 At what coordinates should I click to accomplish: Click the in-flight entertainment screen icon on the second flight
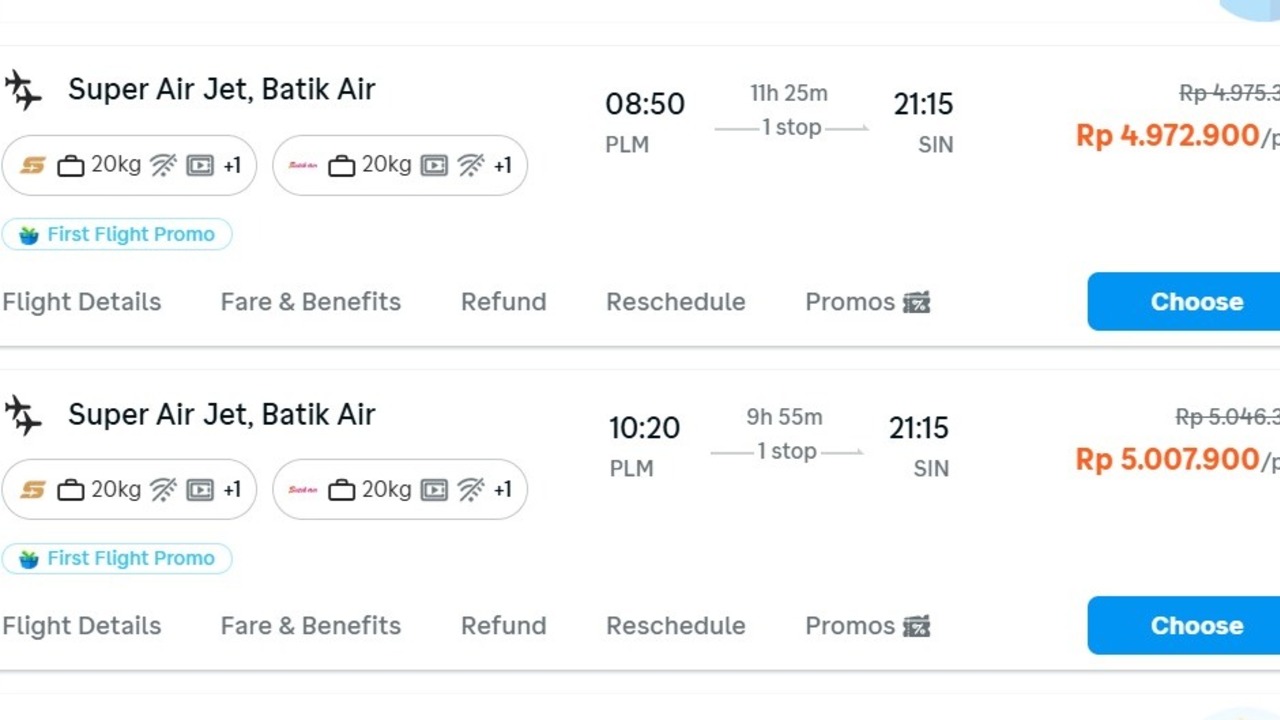click(200, 489)
